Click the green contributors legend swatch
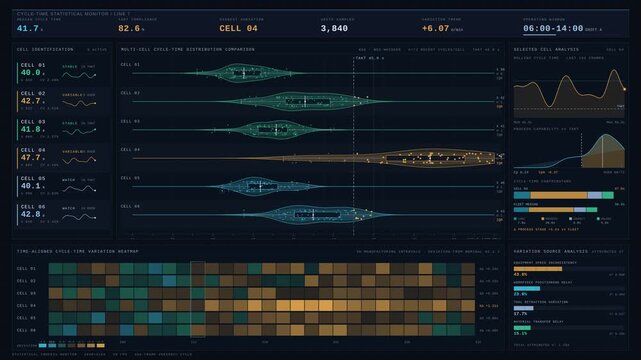The width and height of the screenshot is (641, 360). 598,219
